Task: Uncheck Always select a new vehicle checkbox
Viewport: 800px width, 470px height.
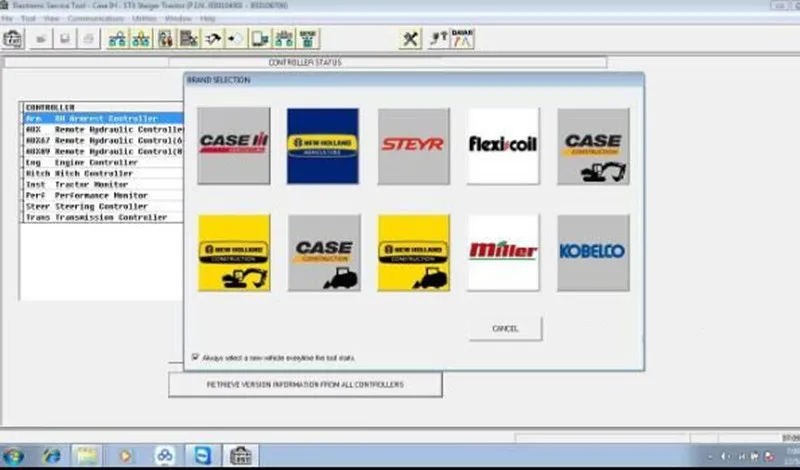Action: coord(195,357)
